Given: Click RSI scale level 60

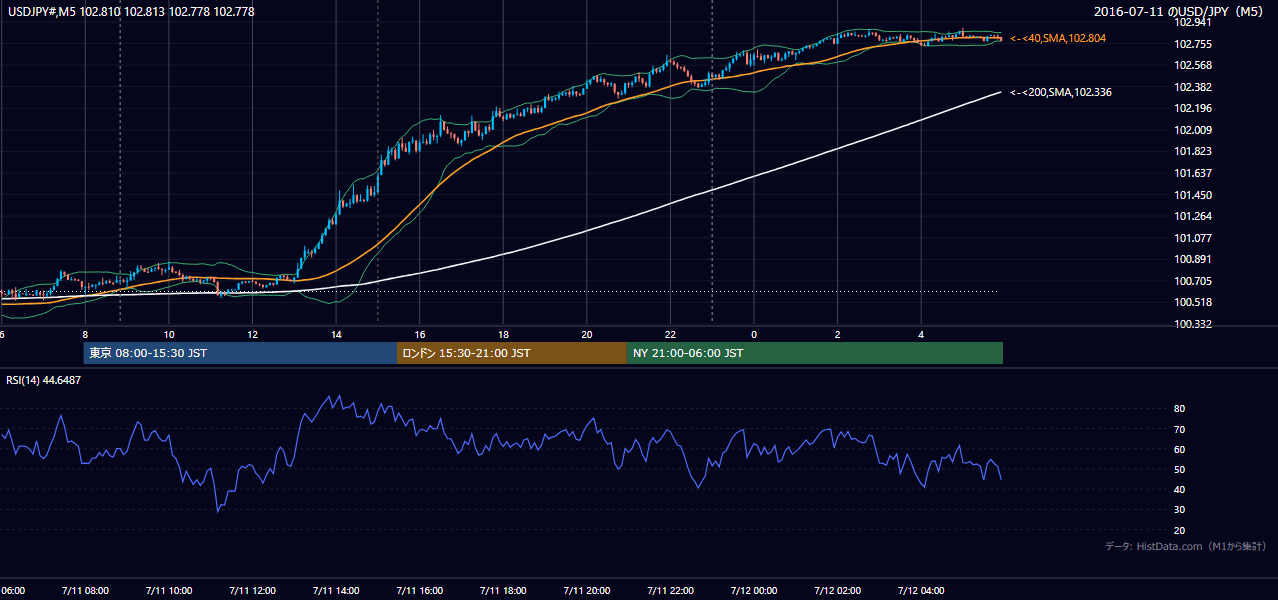Looking at the screenshot, I should point(1179,449).
